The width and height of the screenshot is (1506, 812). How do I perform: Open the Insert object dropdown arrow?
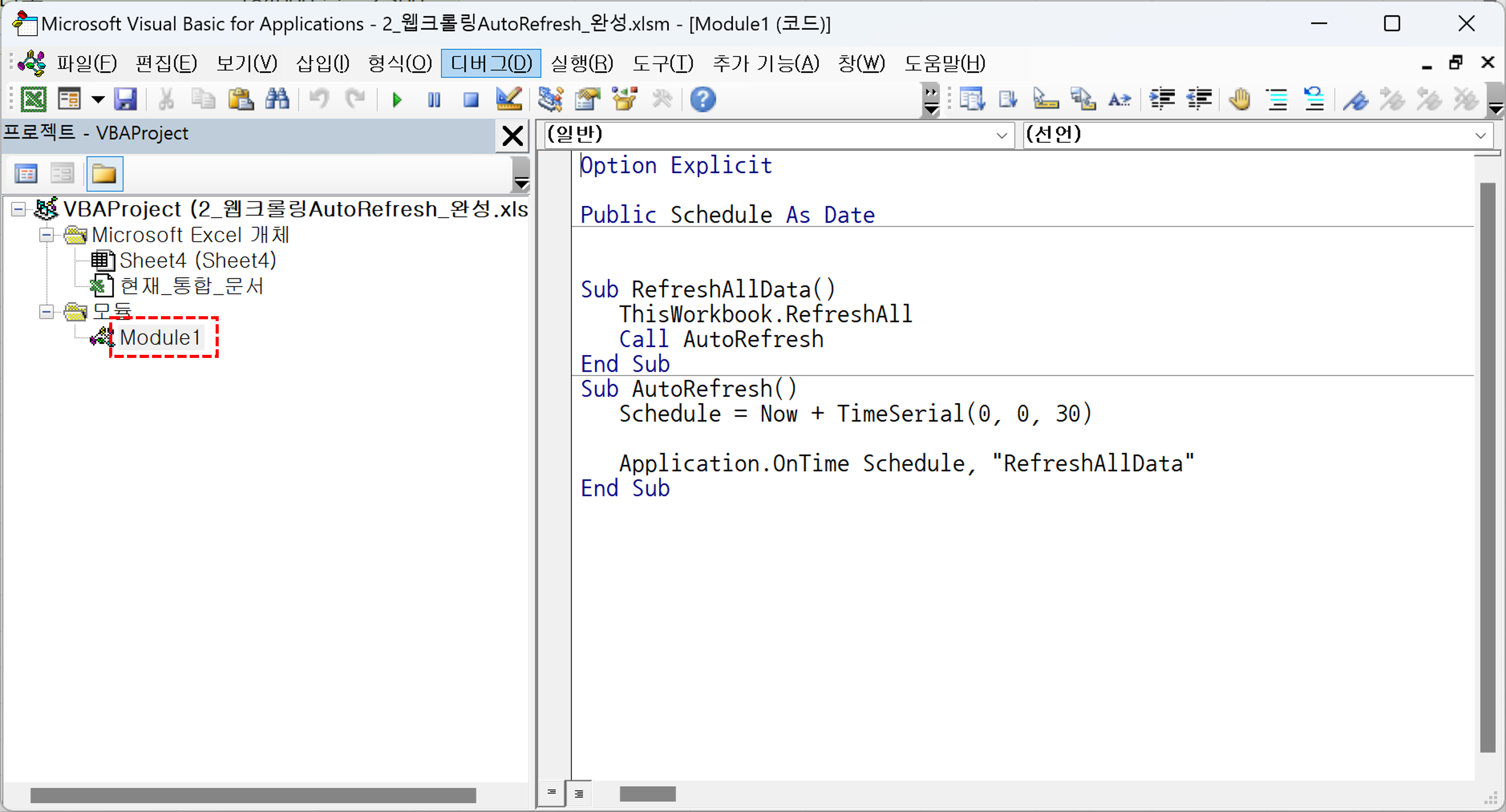(98, 99)
